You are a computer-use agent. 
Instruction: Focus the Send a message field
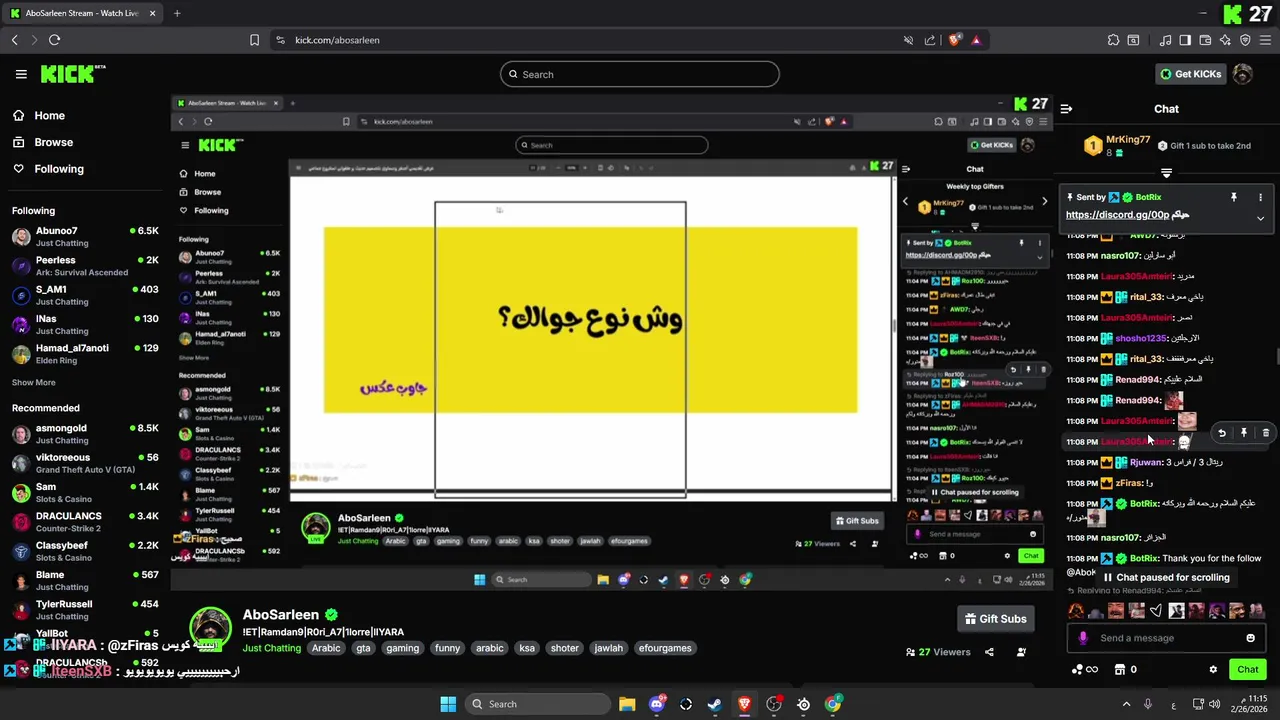coord(1167,638)
